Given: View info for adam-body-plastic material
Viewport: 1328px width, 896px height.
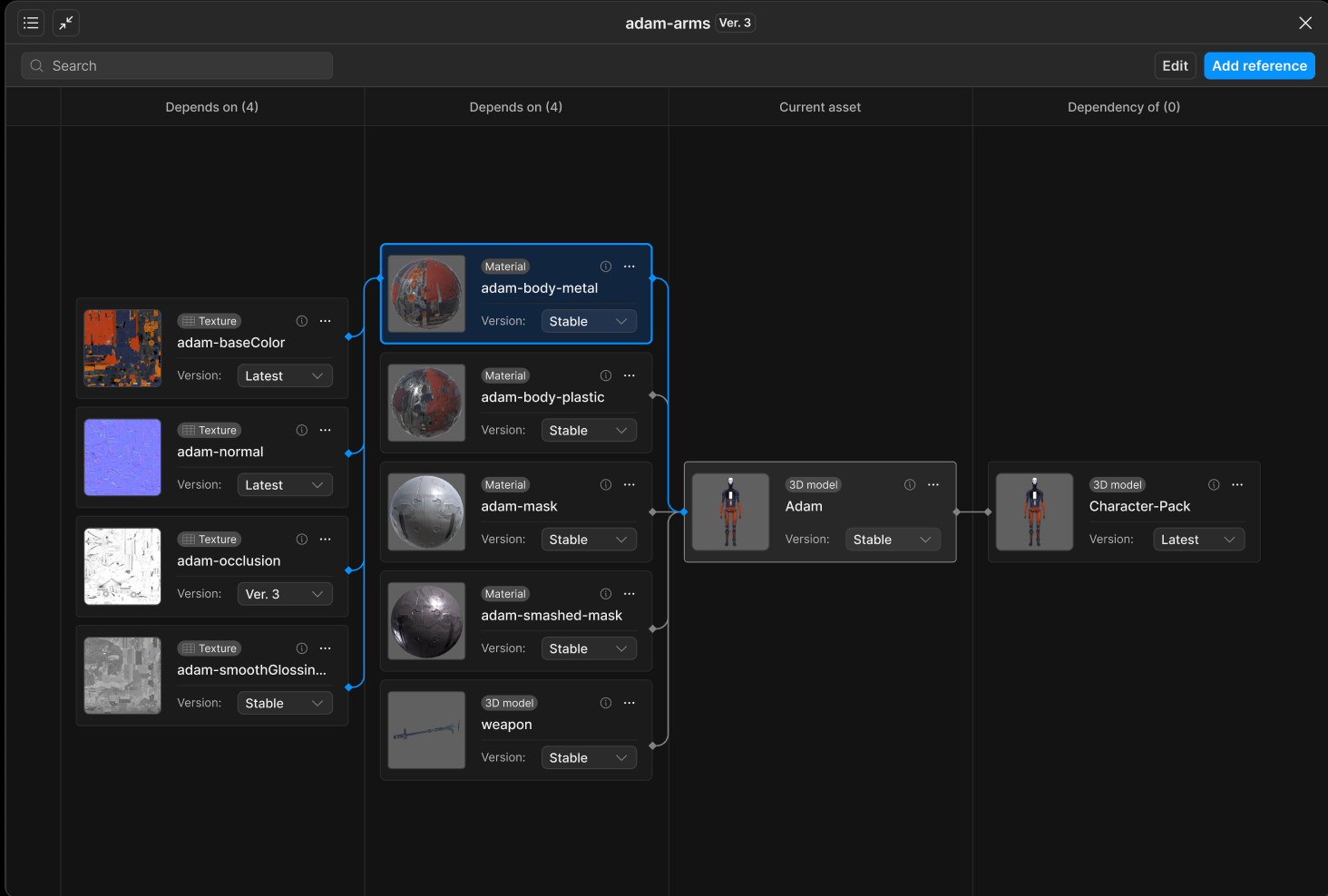Looking at the screenshot, I should click(605, 375).
